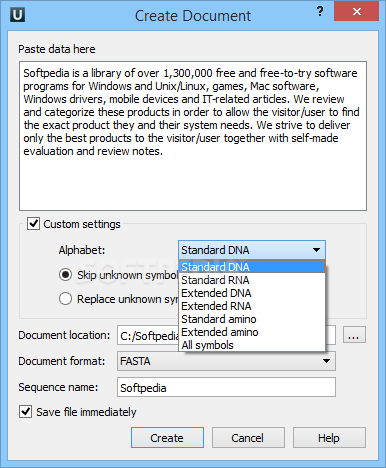Image resolution: width=386 pixels, height=468 pixels.
Task: Select Extended amino alphabet
Action: (252, 332)
